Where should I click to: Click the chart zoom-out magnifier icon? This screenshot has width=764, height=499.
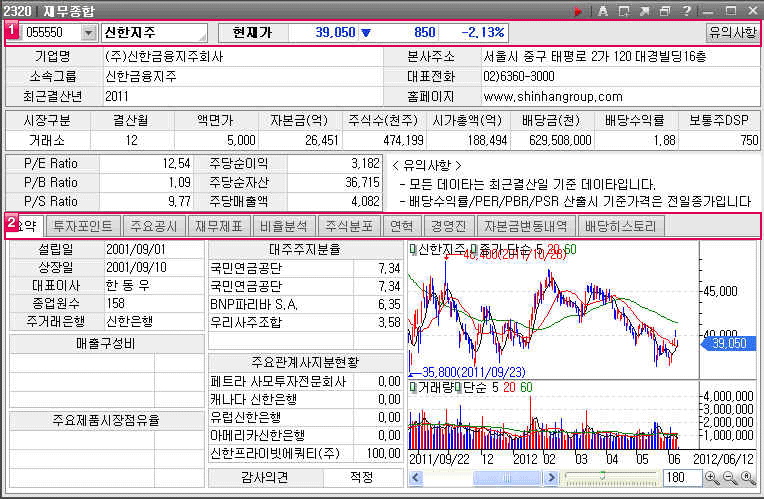(730, 478)
